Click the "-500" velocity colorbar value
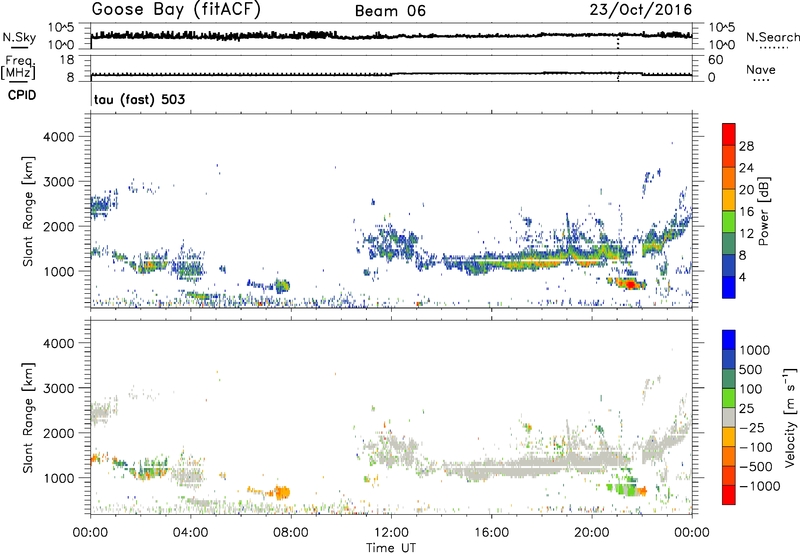Image resolution: width=800 pixels, height=554 pixels. pyautogui.click(x=756, y=466)
